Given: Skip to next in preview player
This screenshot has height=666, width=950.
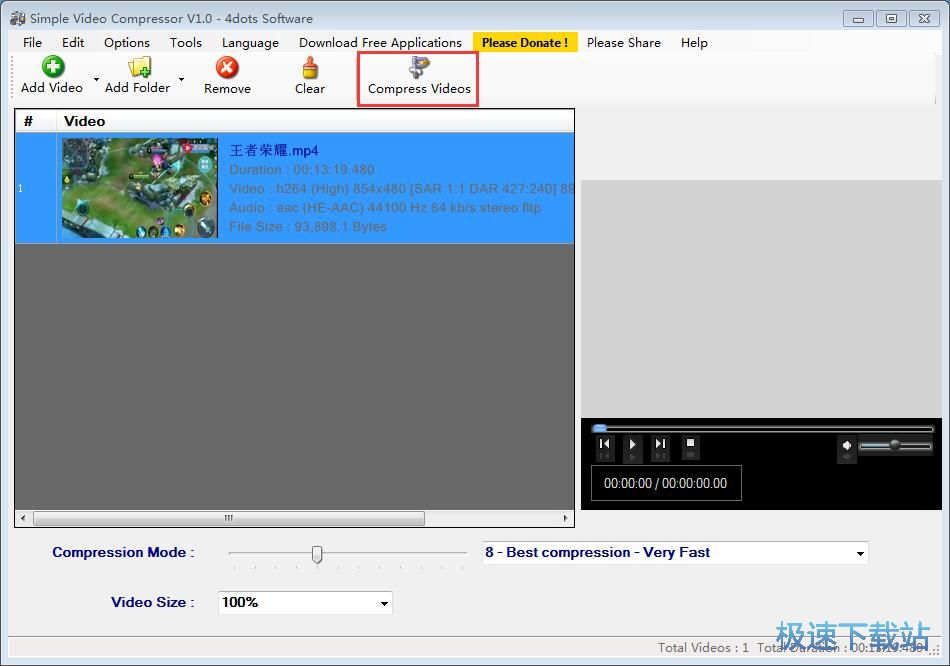Looking at the screenshot, I should click(660, 444).
